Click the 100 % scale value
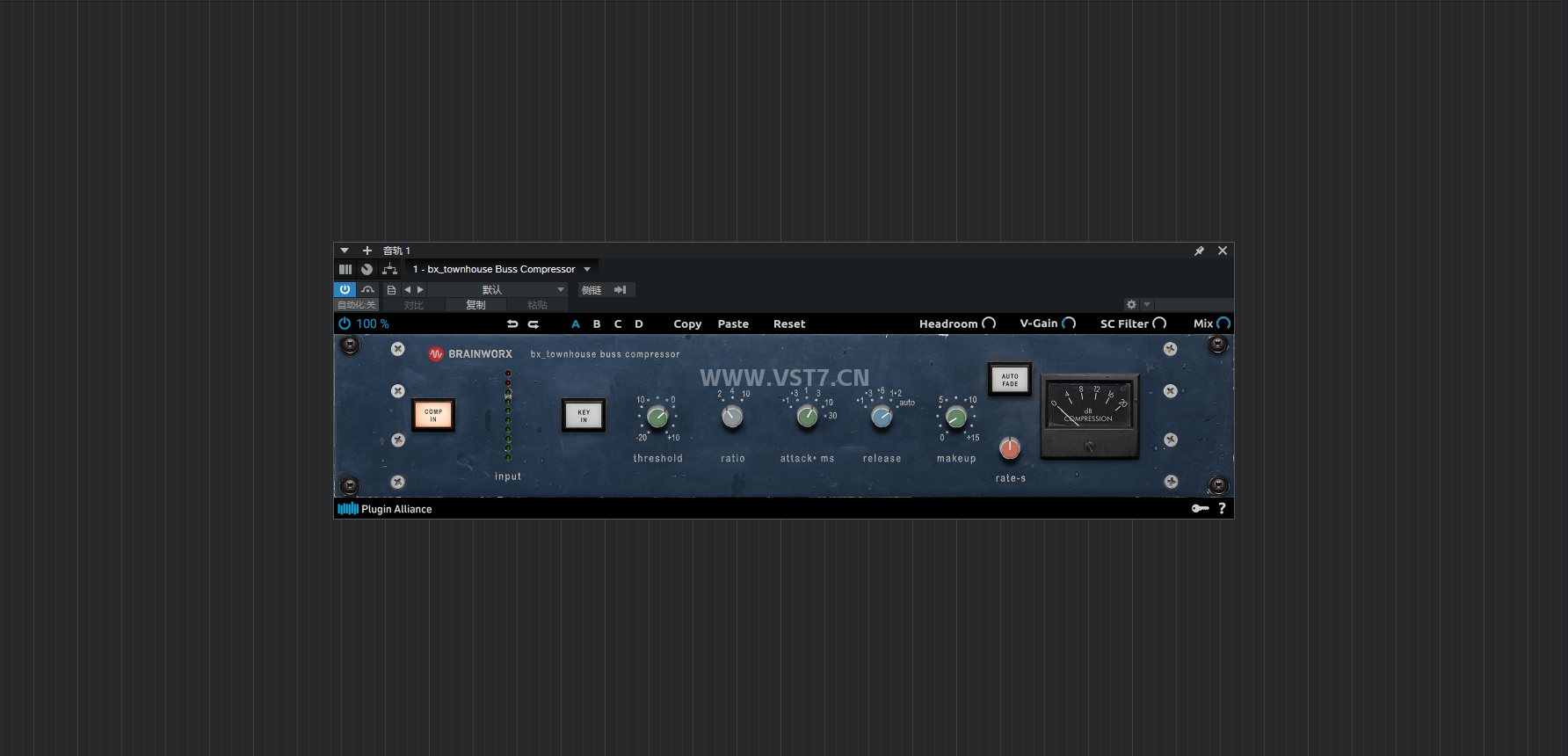The height and width of the screenshot is (756, 1568). (373, 323)
